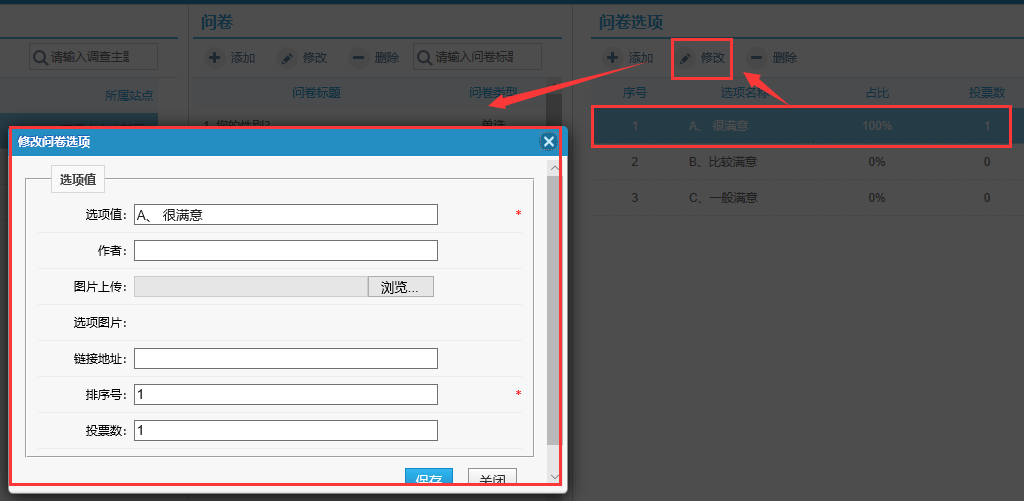Click the minus 删除 icon in 问卷选项 panel
Viewport: 1024px width, 501px height.
pos(756,57)
